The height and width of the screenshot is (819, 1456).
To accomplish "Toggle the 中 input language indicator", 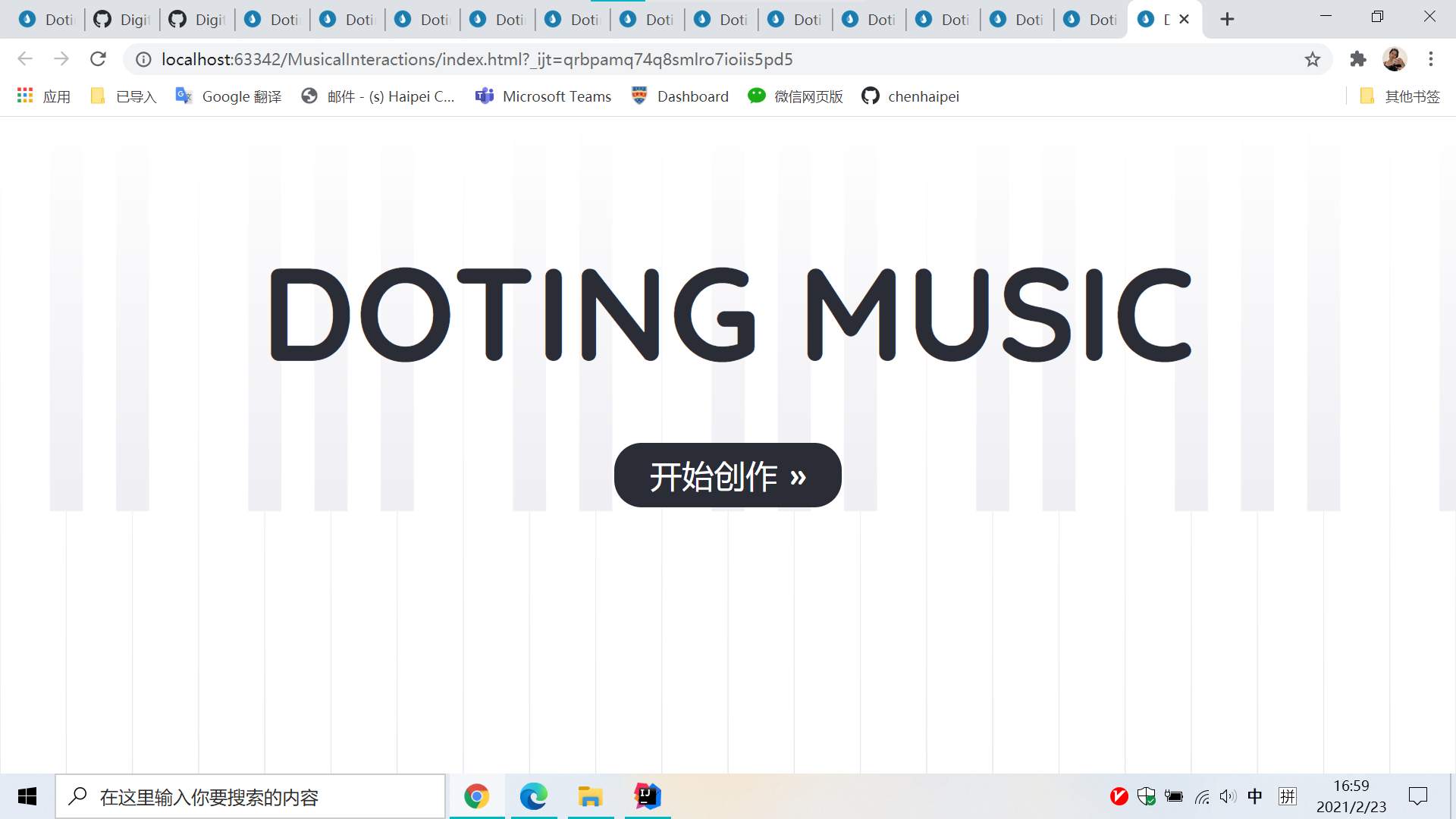I will click(x=1255, y=796).
